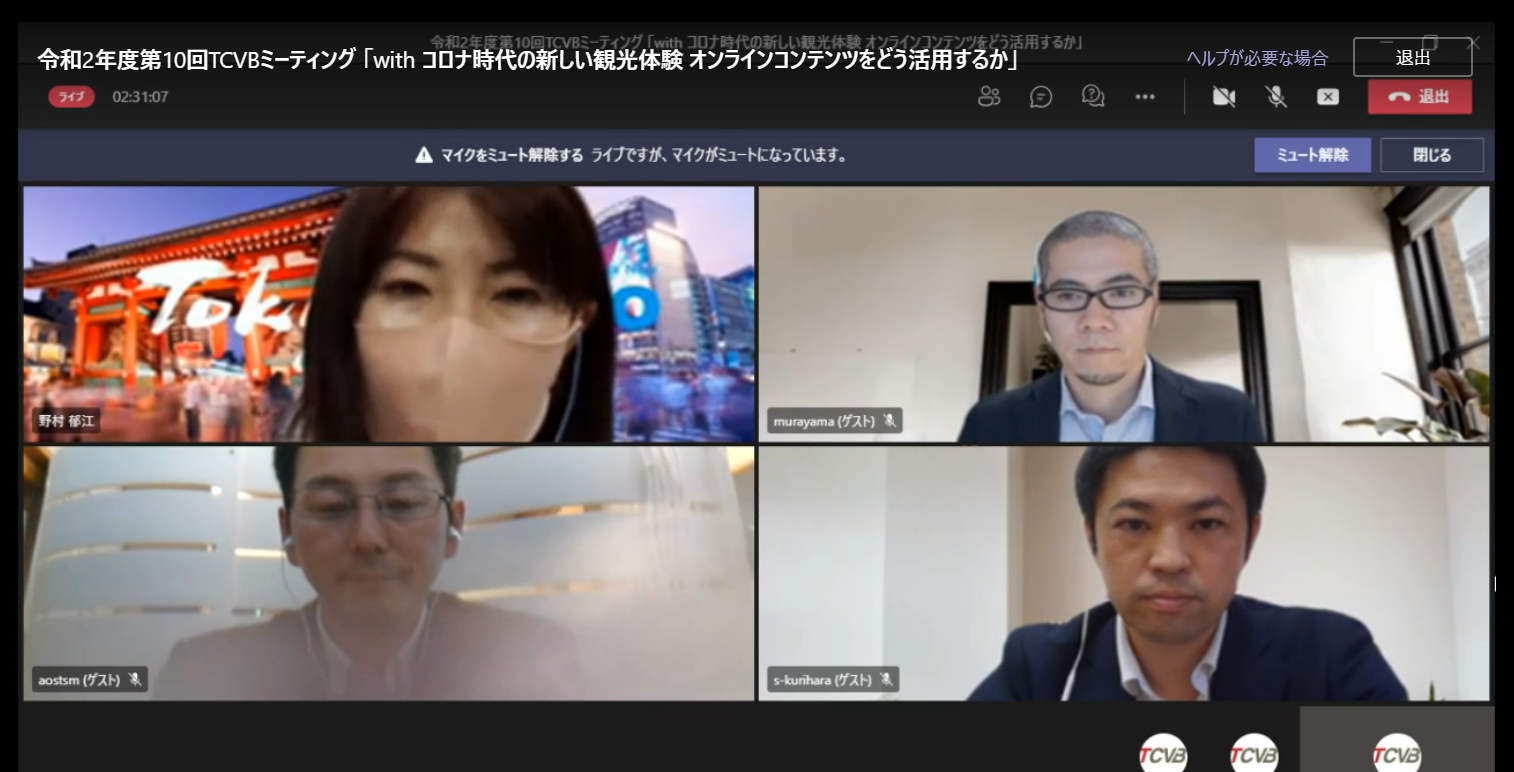Show the participants list

989,97
